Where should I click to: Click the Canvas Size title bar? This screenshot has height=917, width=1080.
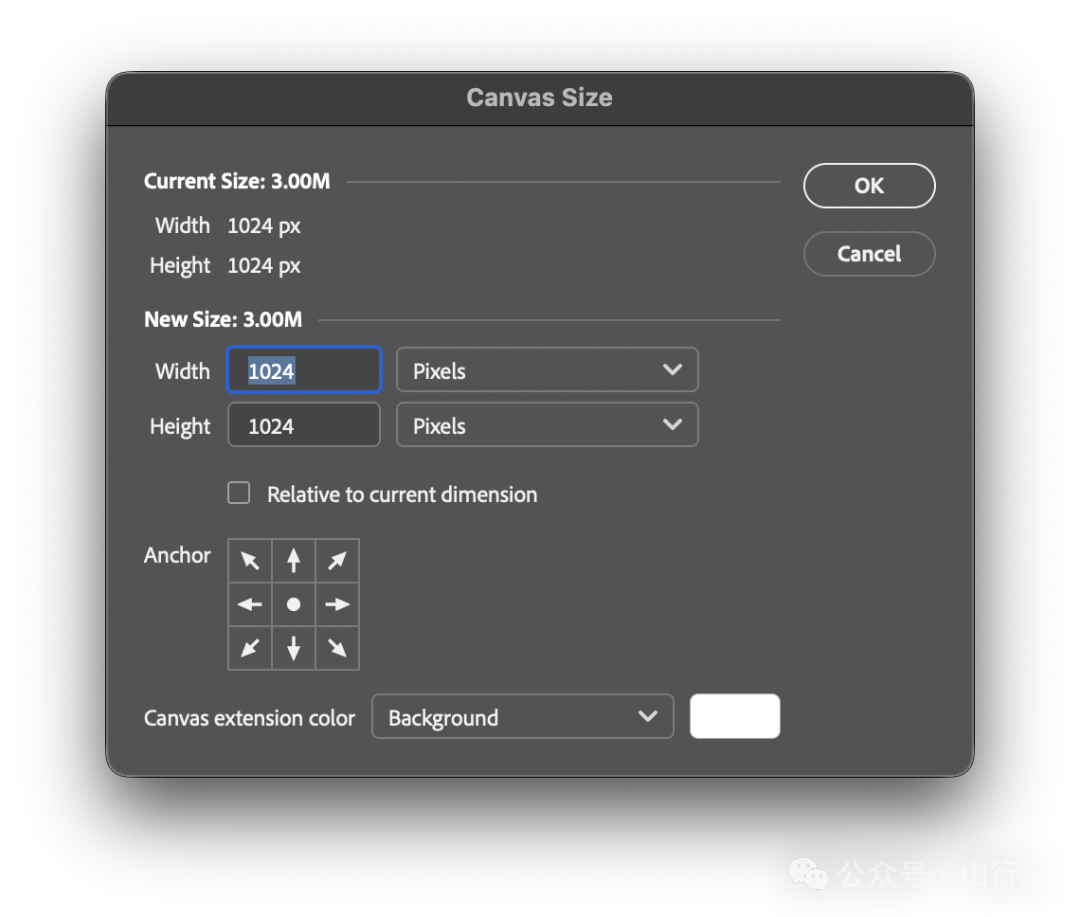540,98
